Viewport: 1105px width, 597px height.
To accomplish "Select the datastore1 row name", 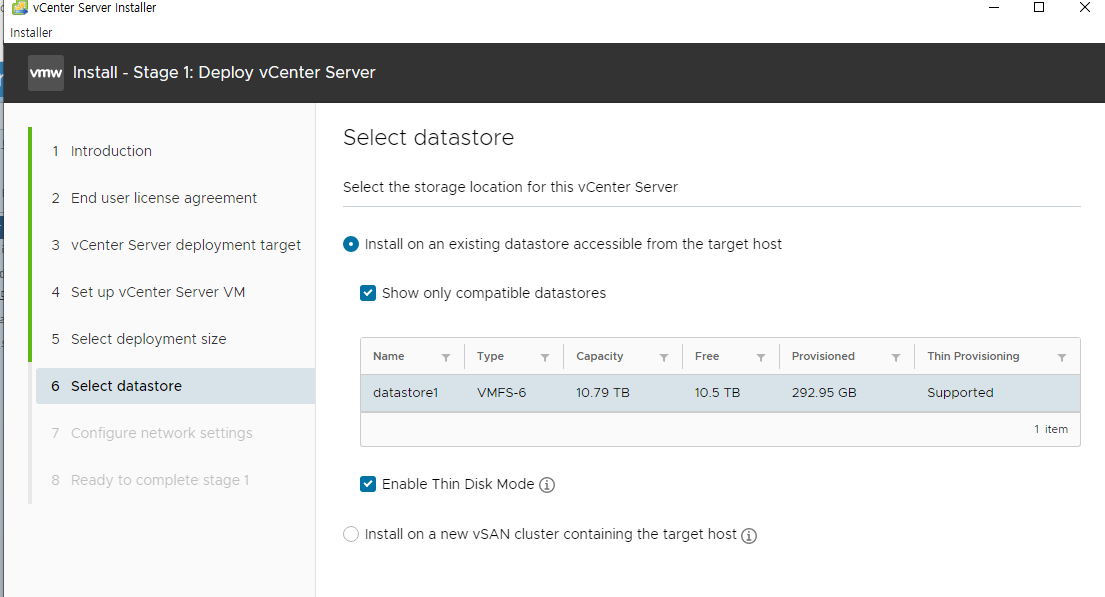I will (406, 393).
